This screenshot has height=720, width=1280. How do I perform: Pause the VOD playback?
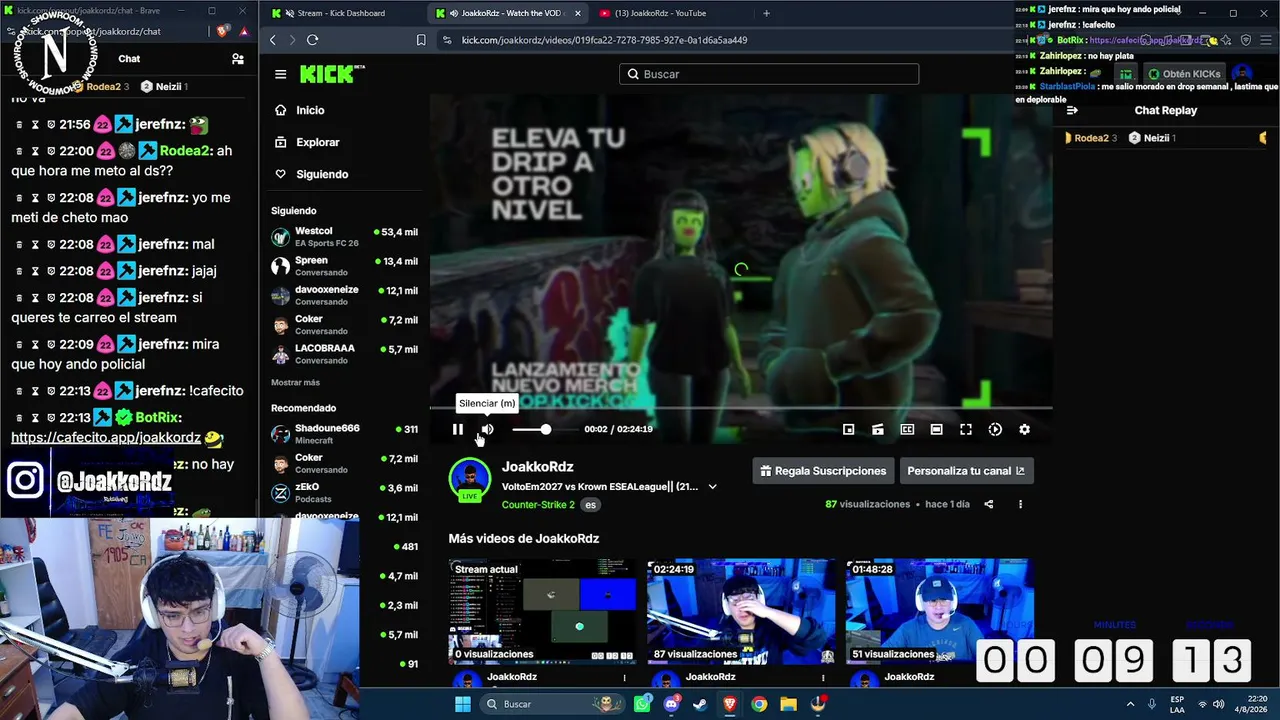[458, 429]
